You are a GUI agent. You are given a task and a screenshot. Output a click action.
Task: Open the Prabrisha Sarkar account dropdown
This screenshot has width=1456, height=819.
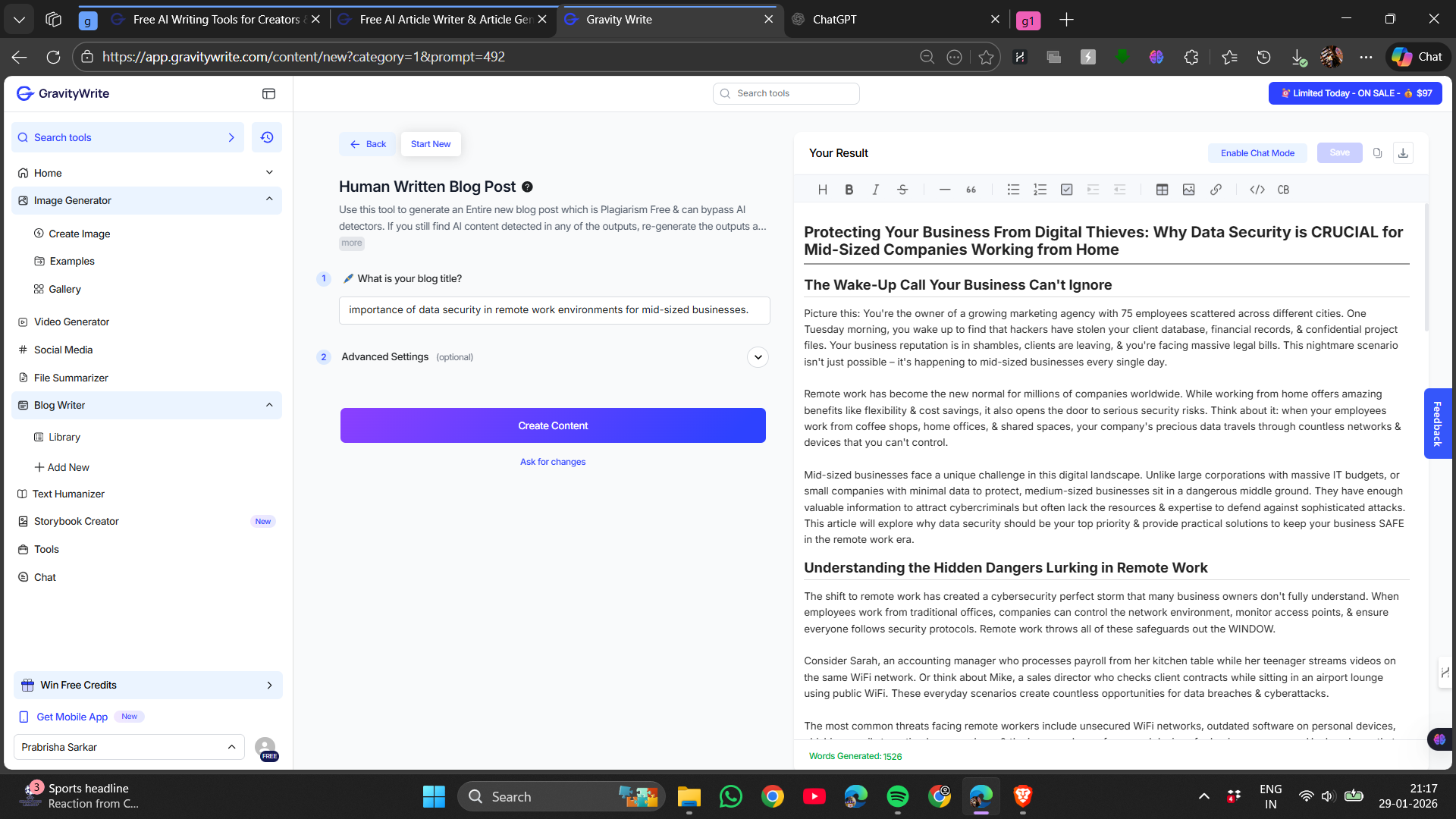(129, 747)
